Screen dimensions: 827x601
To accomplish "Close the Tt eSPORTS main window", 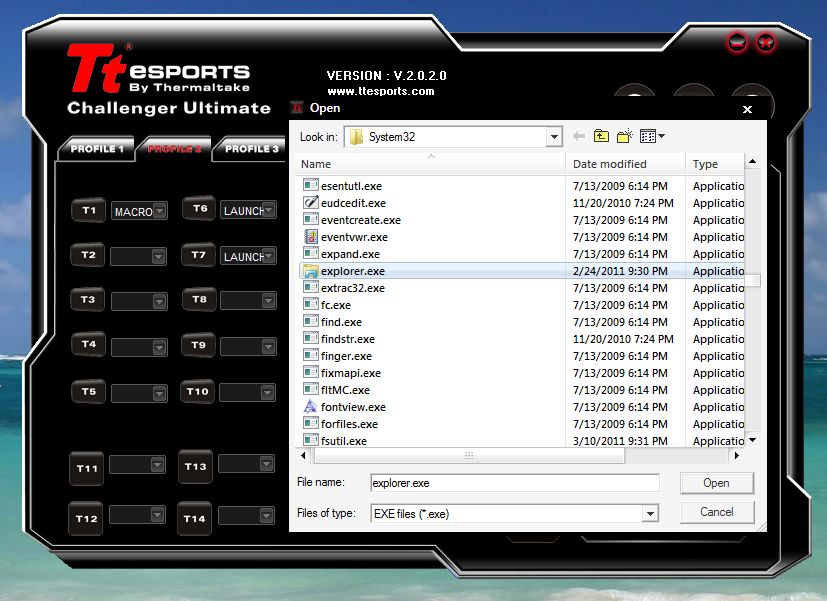I will [x=765, y=43].
